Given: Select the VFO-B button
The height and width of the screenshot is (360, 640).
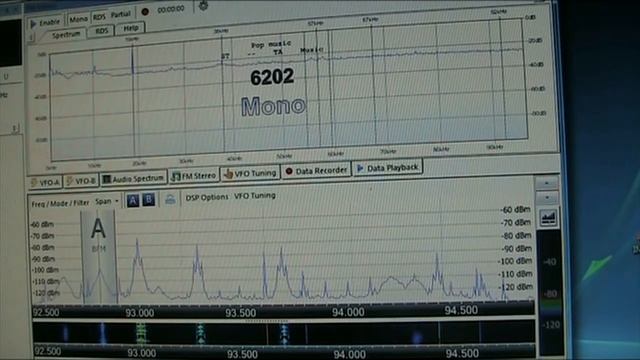Looking at the screenshot, I should [x=81, y=181].
